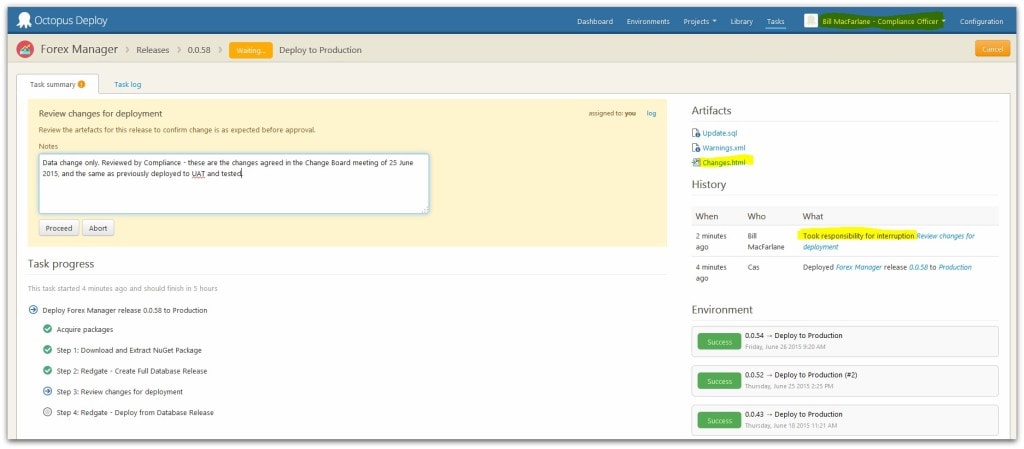
Task: Open the Configuration page
Action: 981,22
